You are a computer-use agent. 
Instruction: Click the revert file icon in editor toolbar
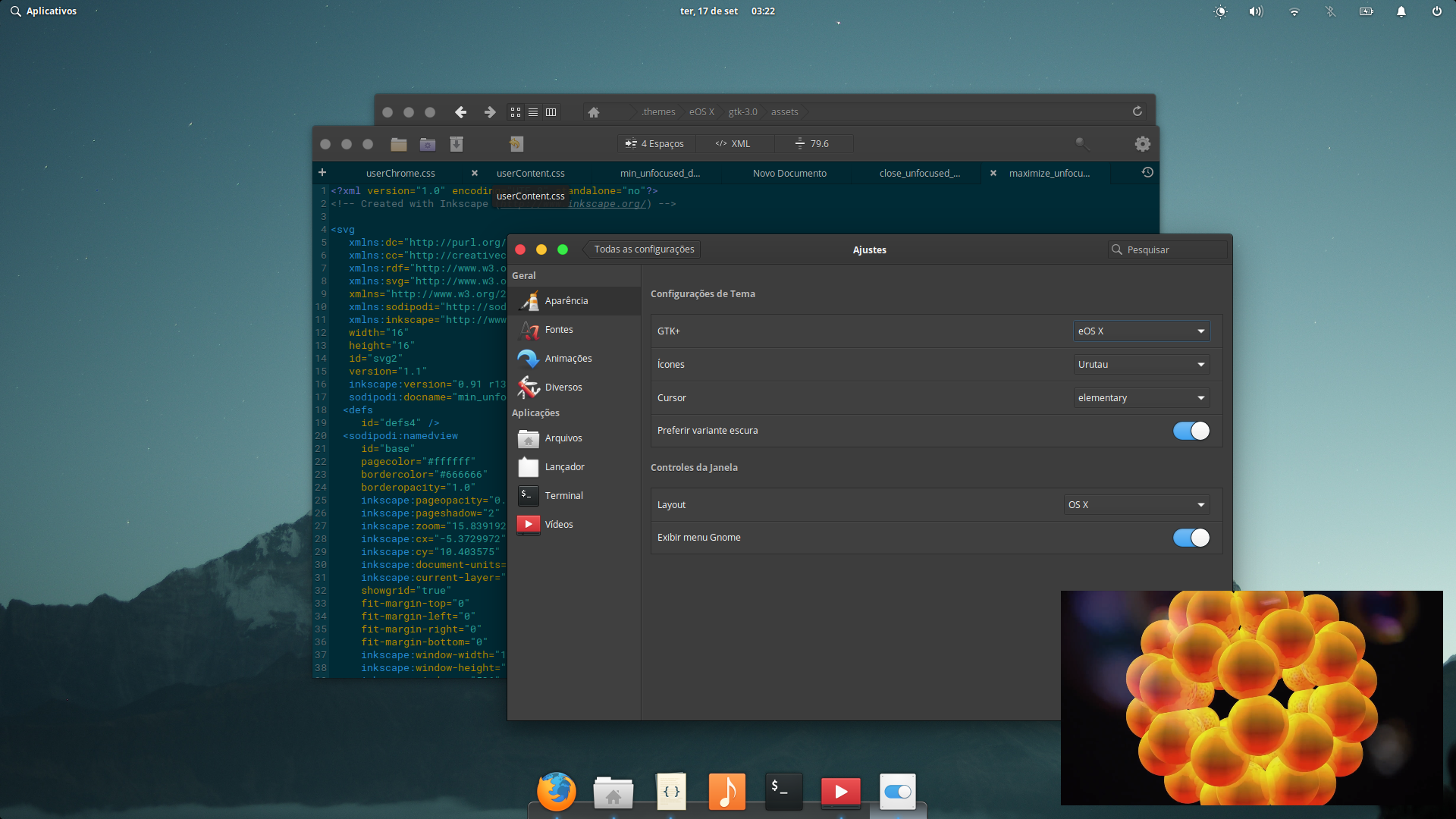tap(516, 144)
